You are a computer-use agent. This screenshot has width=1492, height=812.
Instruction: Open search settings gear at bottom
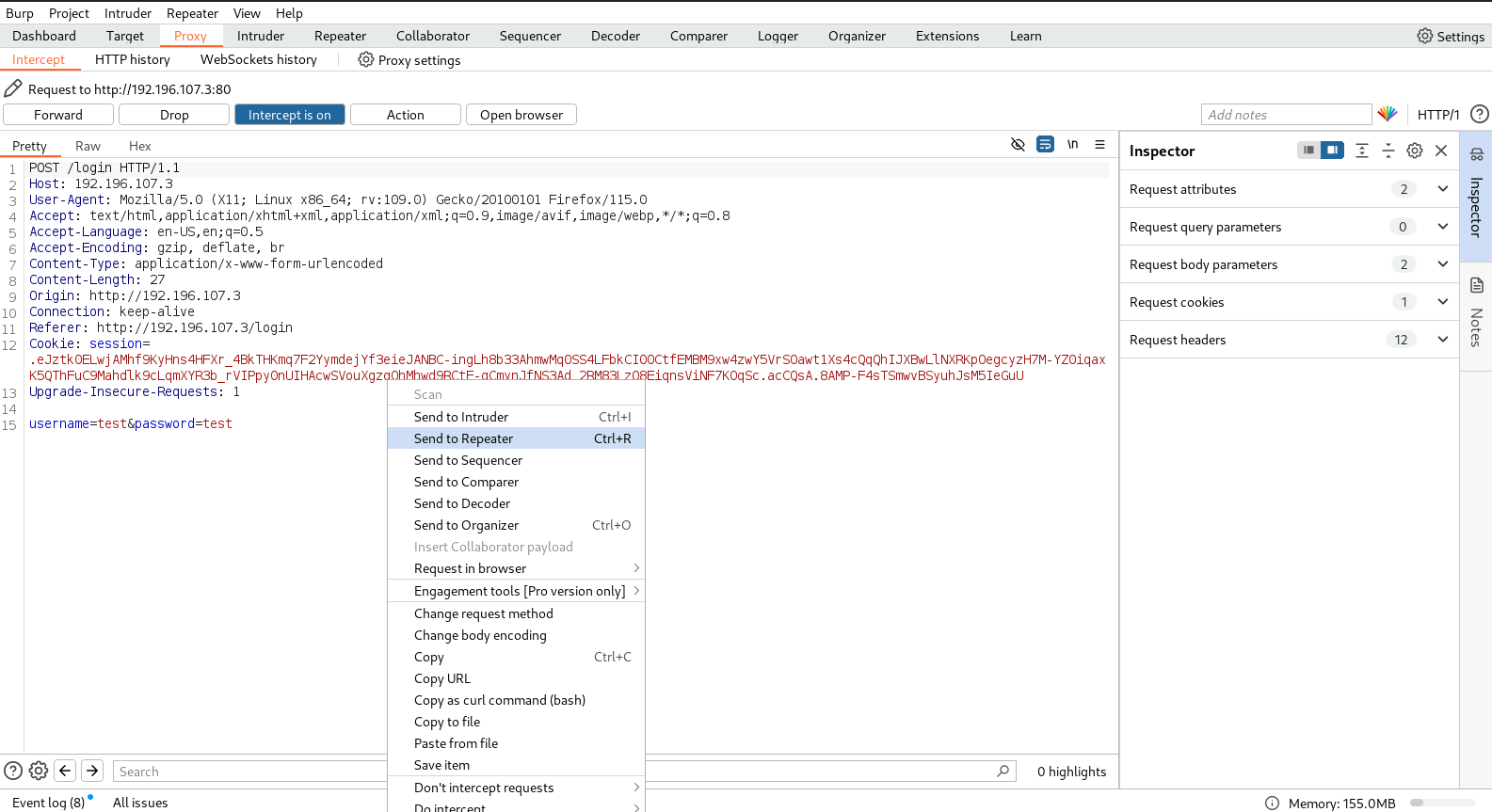coord(39,771)
